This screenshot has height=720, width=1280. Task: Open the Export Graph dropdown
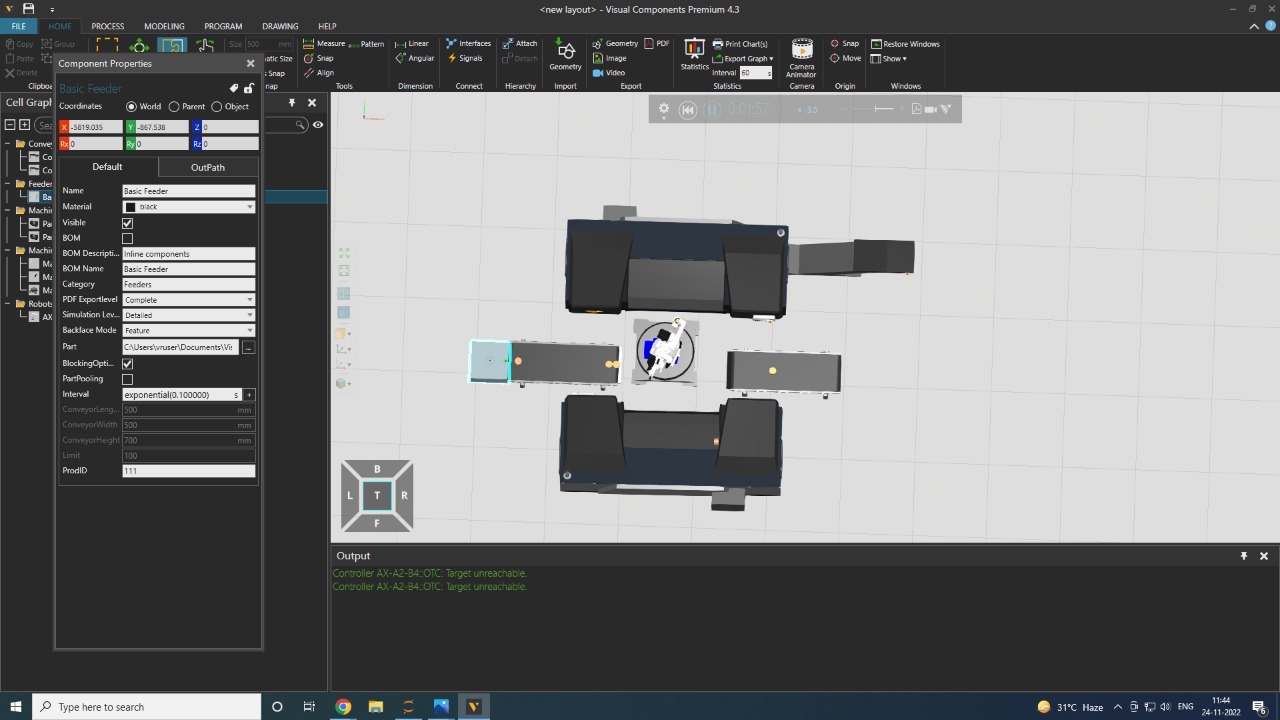click(x=743, y=58)
